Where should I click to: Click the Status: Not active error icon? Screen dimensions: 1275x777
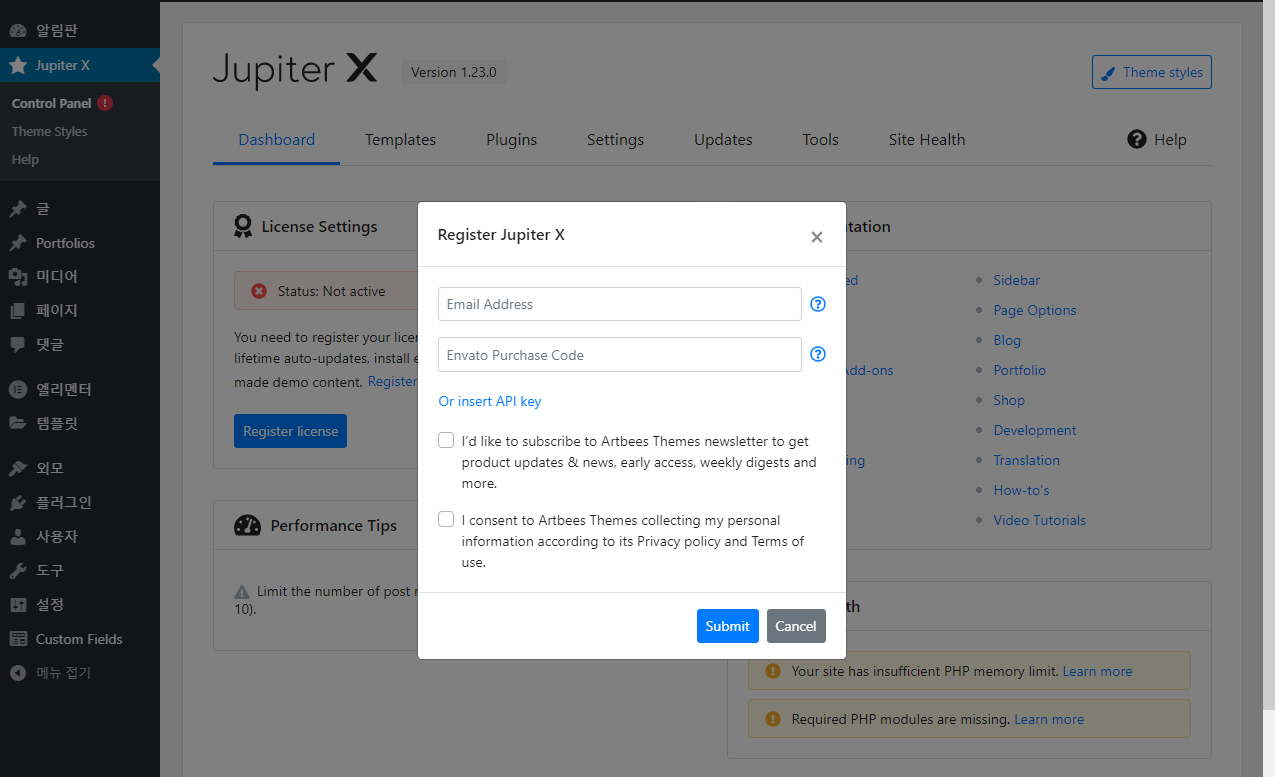259,291
